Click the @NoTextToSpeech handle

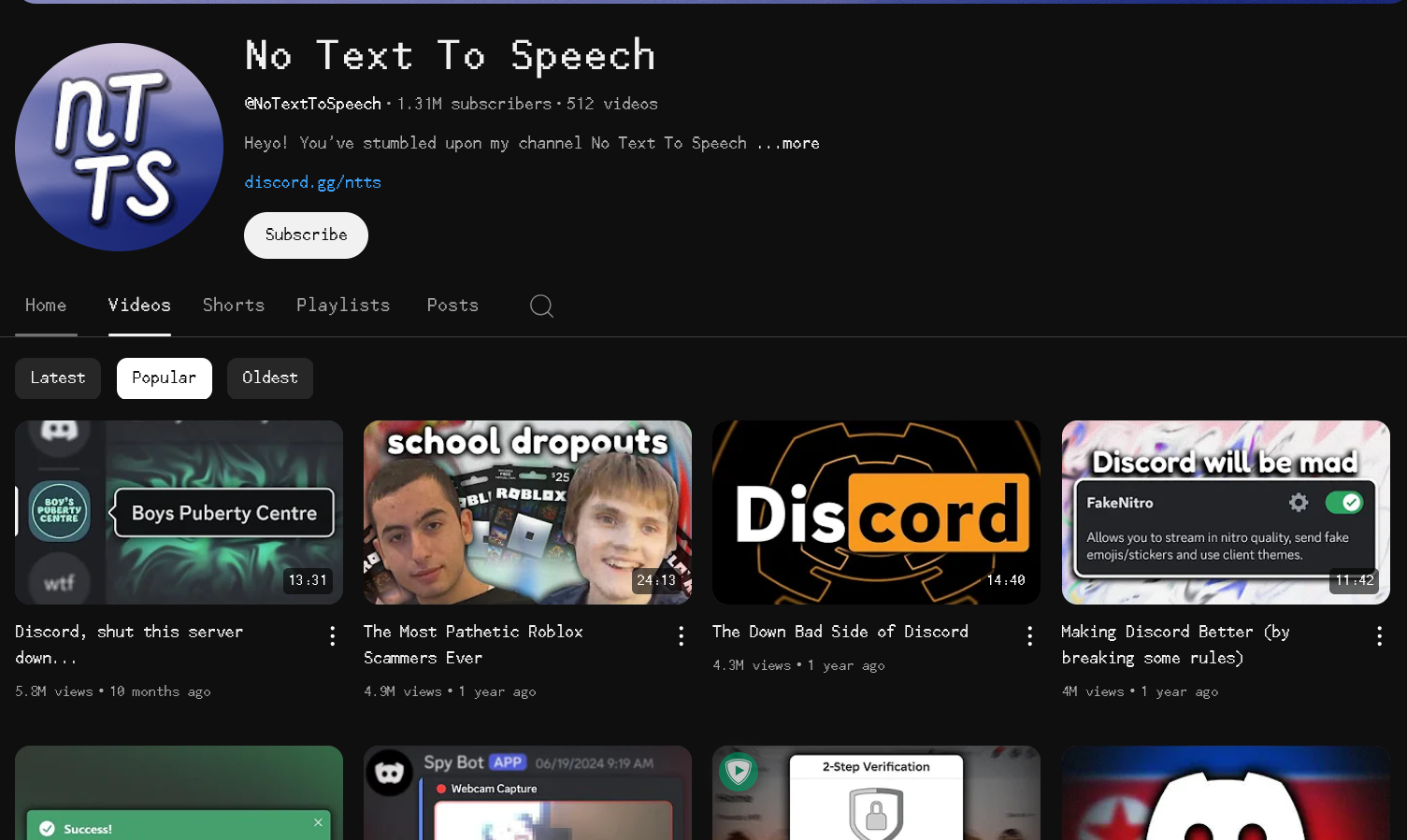pyautogui.click(x=313, y=104)
